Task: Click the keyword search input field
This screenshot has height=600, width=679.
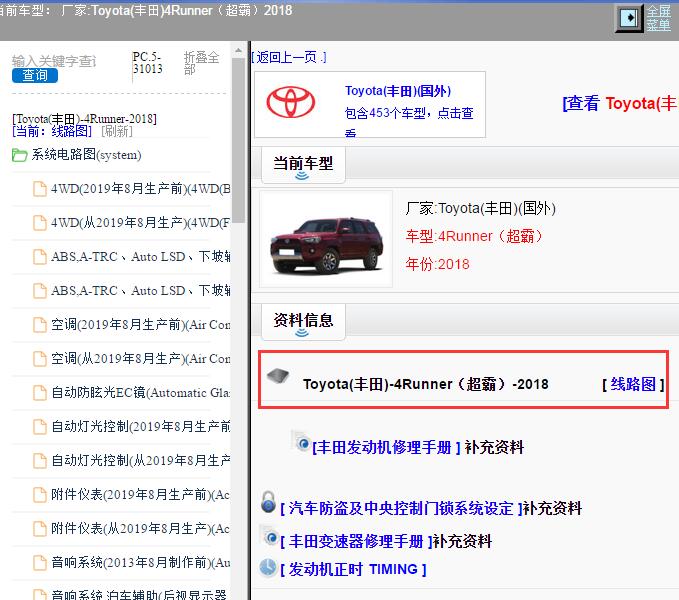Action: click(x=55, y=61)
